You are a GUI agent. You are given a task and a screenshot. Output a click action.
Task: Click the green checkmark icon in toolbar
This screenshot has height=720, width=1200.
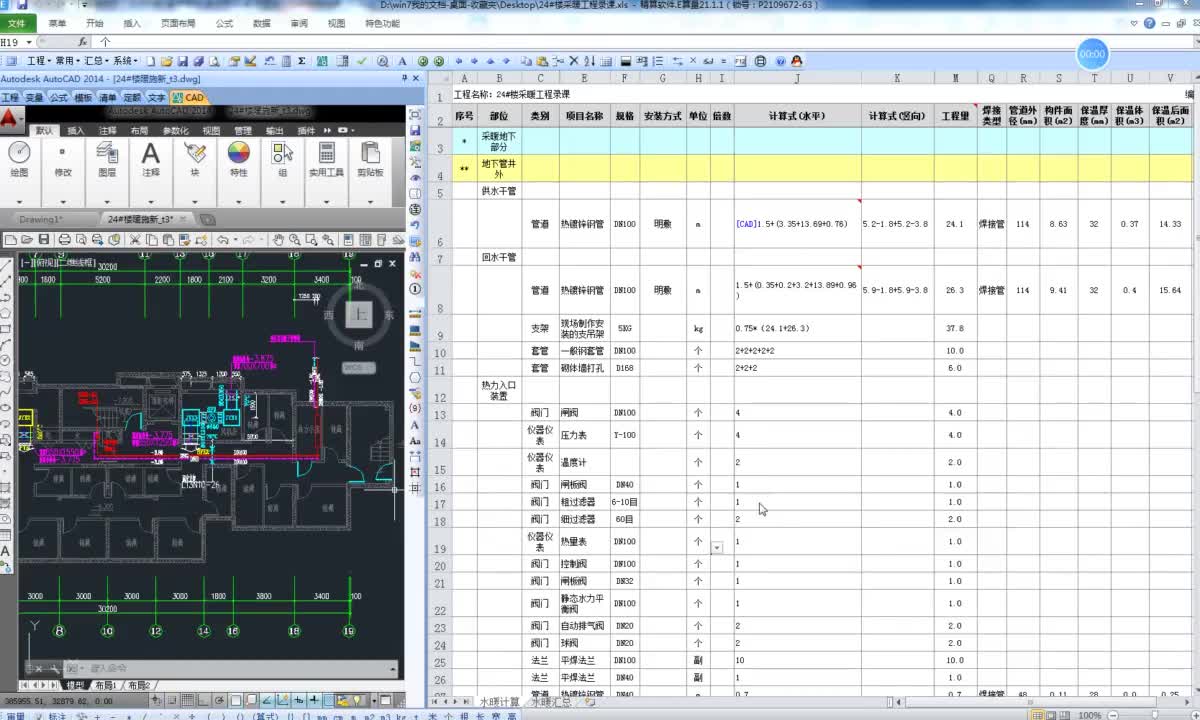coord(361,61)
